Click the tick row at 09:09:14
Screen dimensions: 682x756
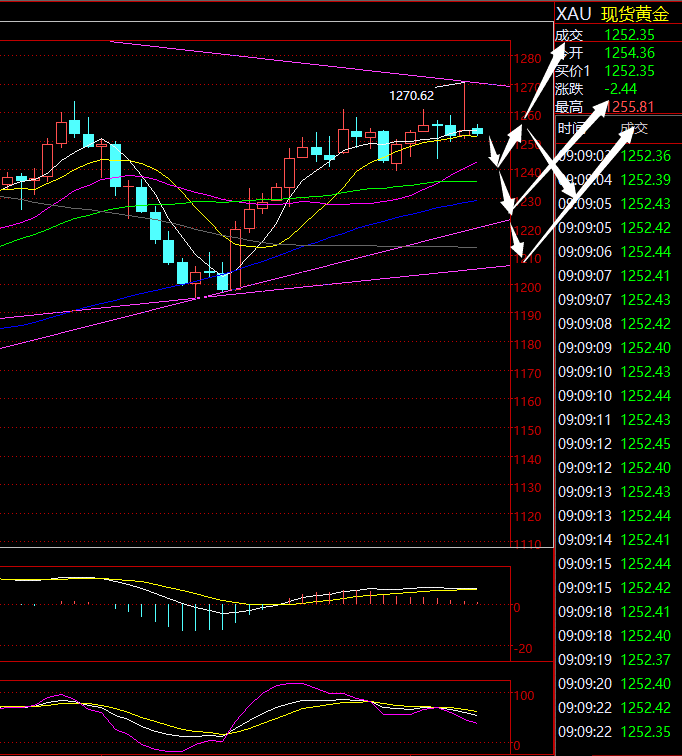tap(617, 540)
